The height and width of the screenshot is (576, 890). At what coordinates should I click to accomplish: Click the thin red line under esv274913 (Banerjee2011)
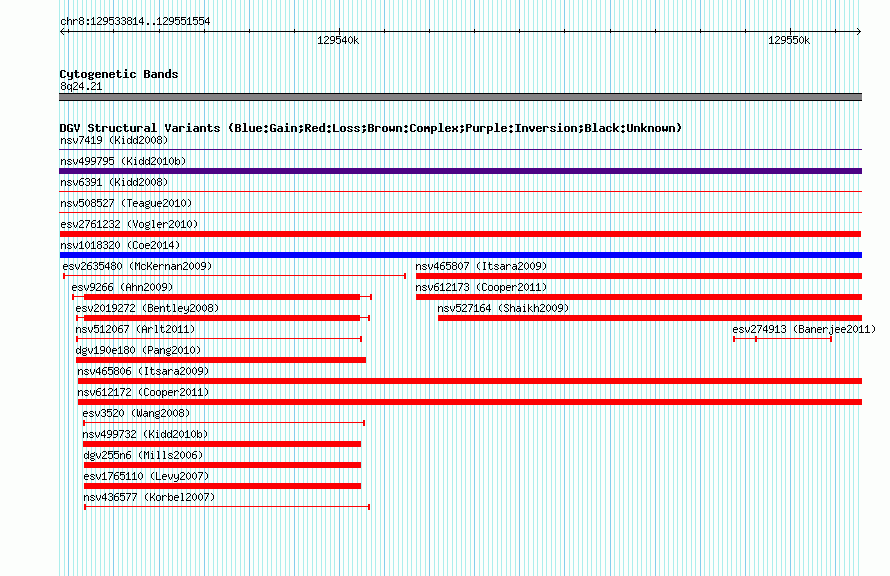point(782,339)
